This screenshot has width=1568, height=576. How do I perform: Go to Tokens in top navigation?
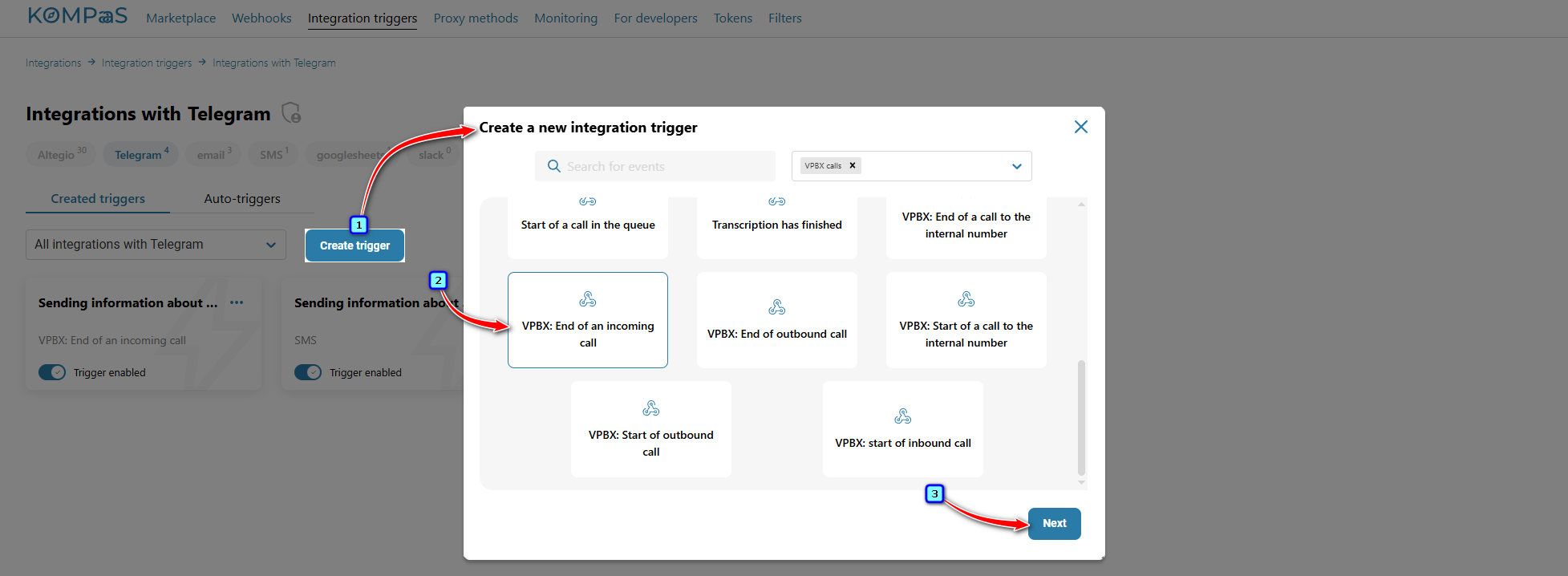click(733, 18)
